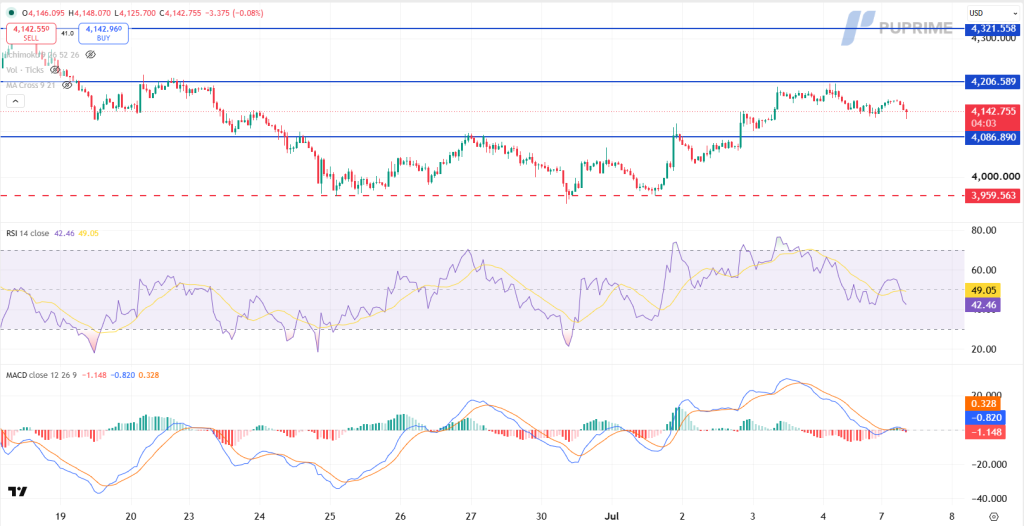Select the 3,959.563 red price label
The height and width of the screenshot is (526, 1024).
993,195
